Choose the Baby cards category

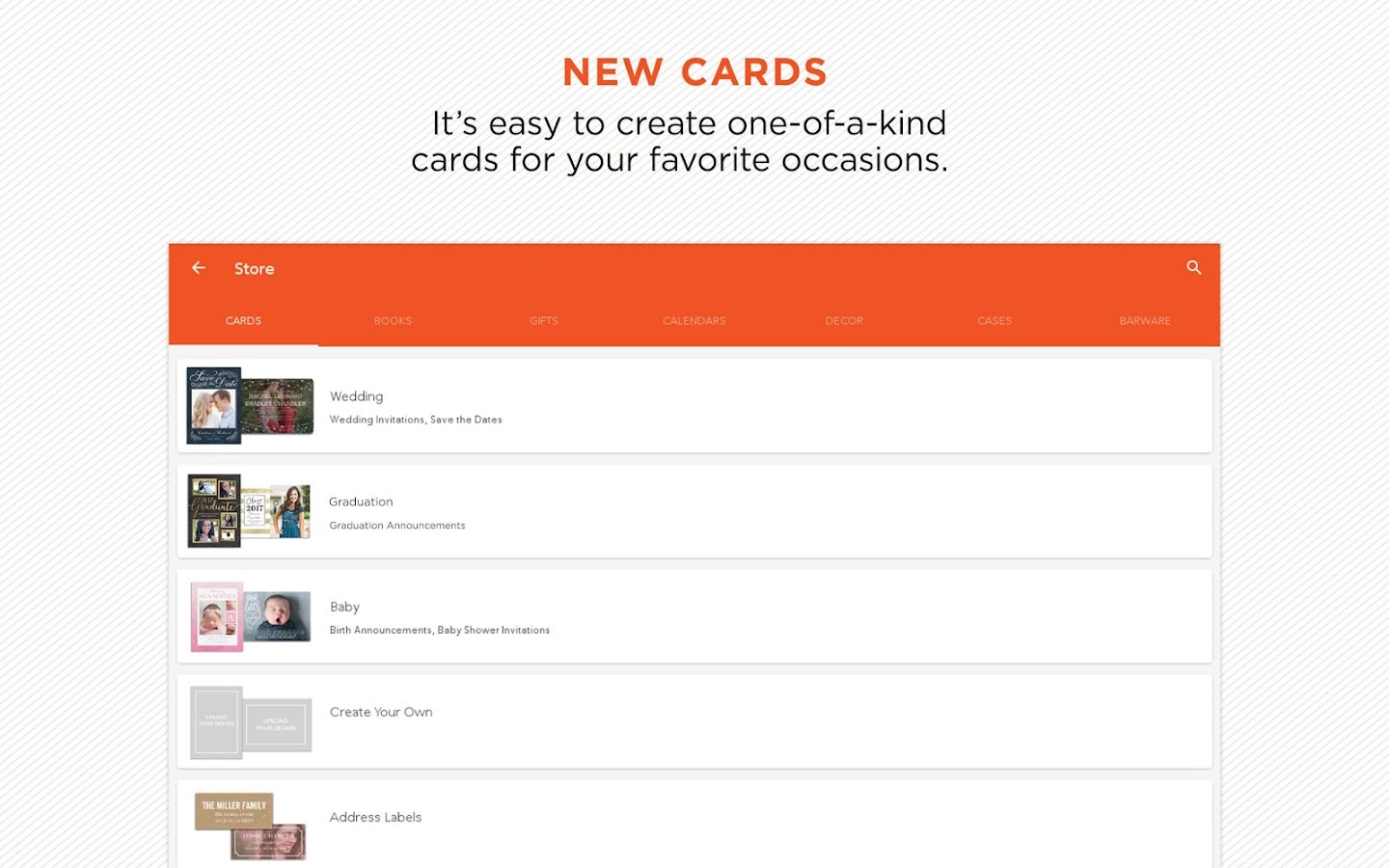click(694, 616)
